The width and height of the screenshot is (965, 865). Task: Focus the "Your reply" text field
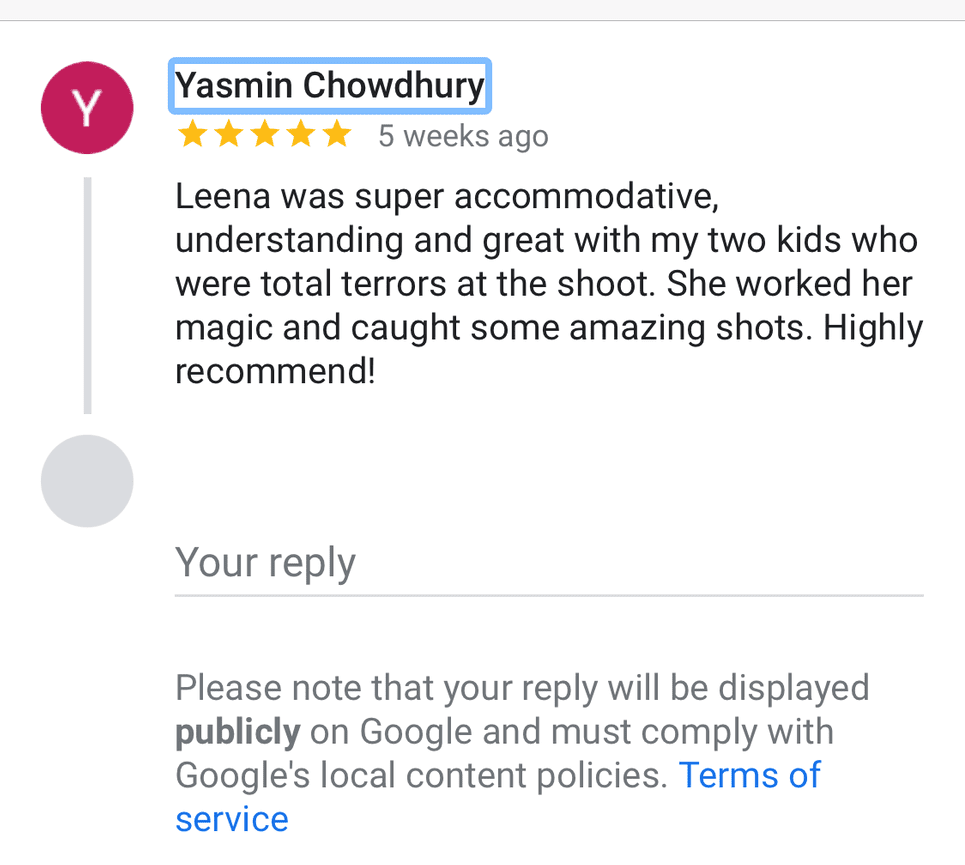[548, 565]
